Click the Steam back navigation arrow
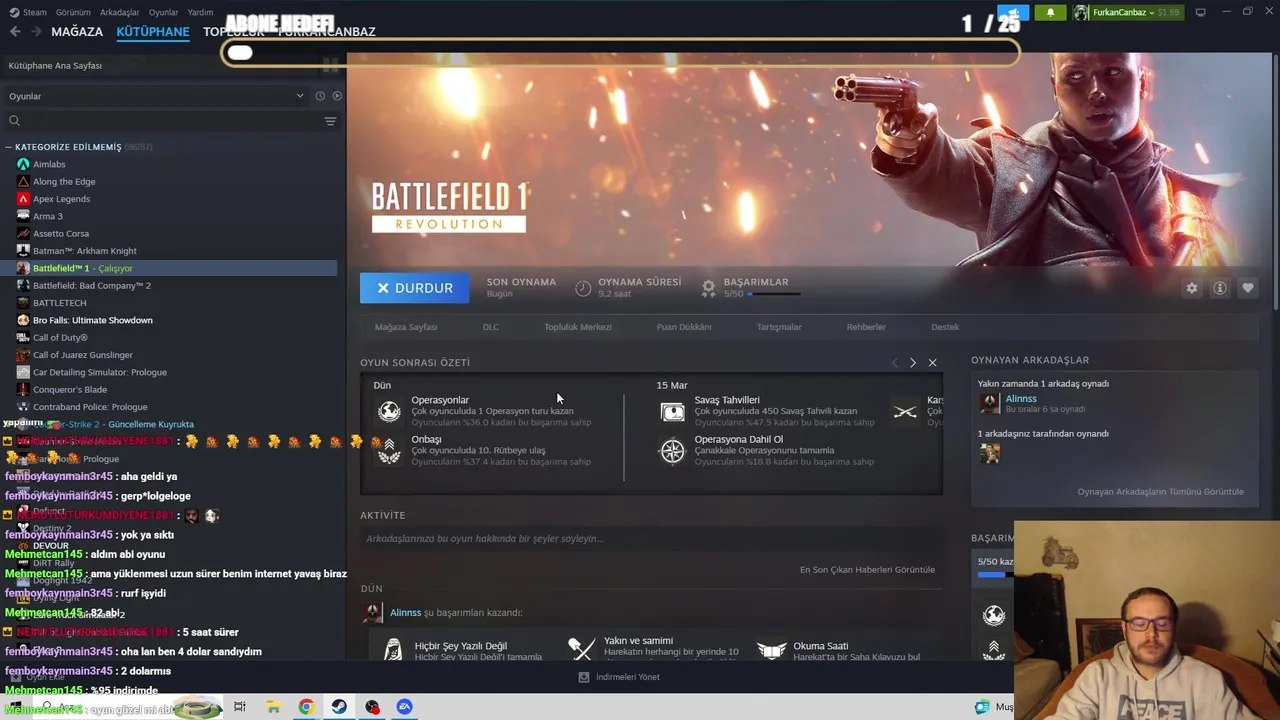The image size is (1280, 720). pyautogui.click(x=15, y=31)
